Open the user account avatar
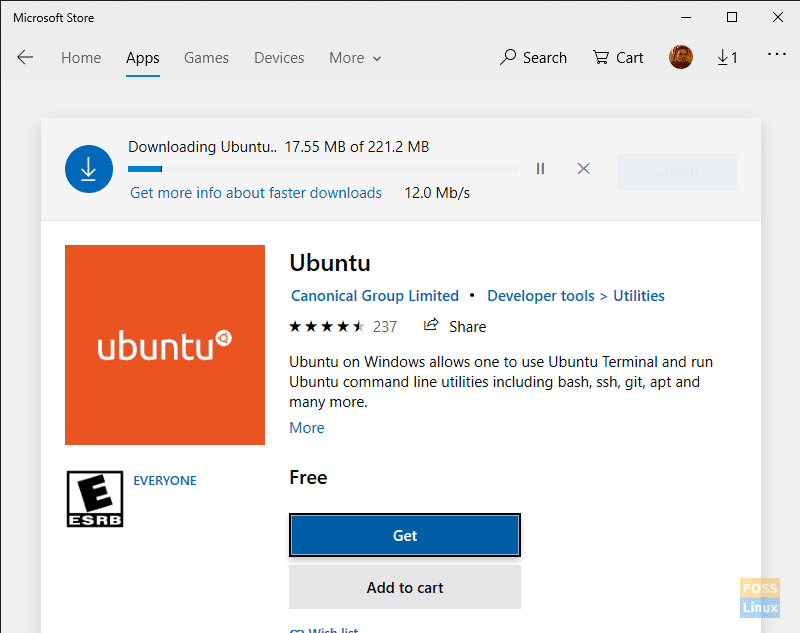This screenshot has height=633, width=800. coord(681,57)
